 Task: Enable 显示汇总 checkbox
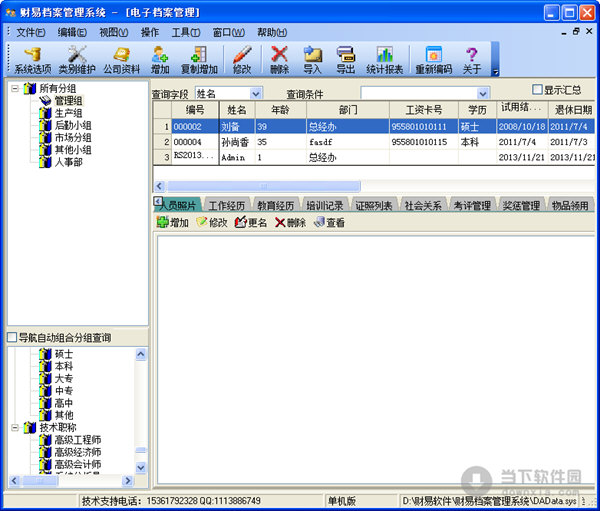(x=537, y=90)
